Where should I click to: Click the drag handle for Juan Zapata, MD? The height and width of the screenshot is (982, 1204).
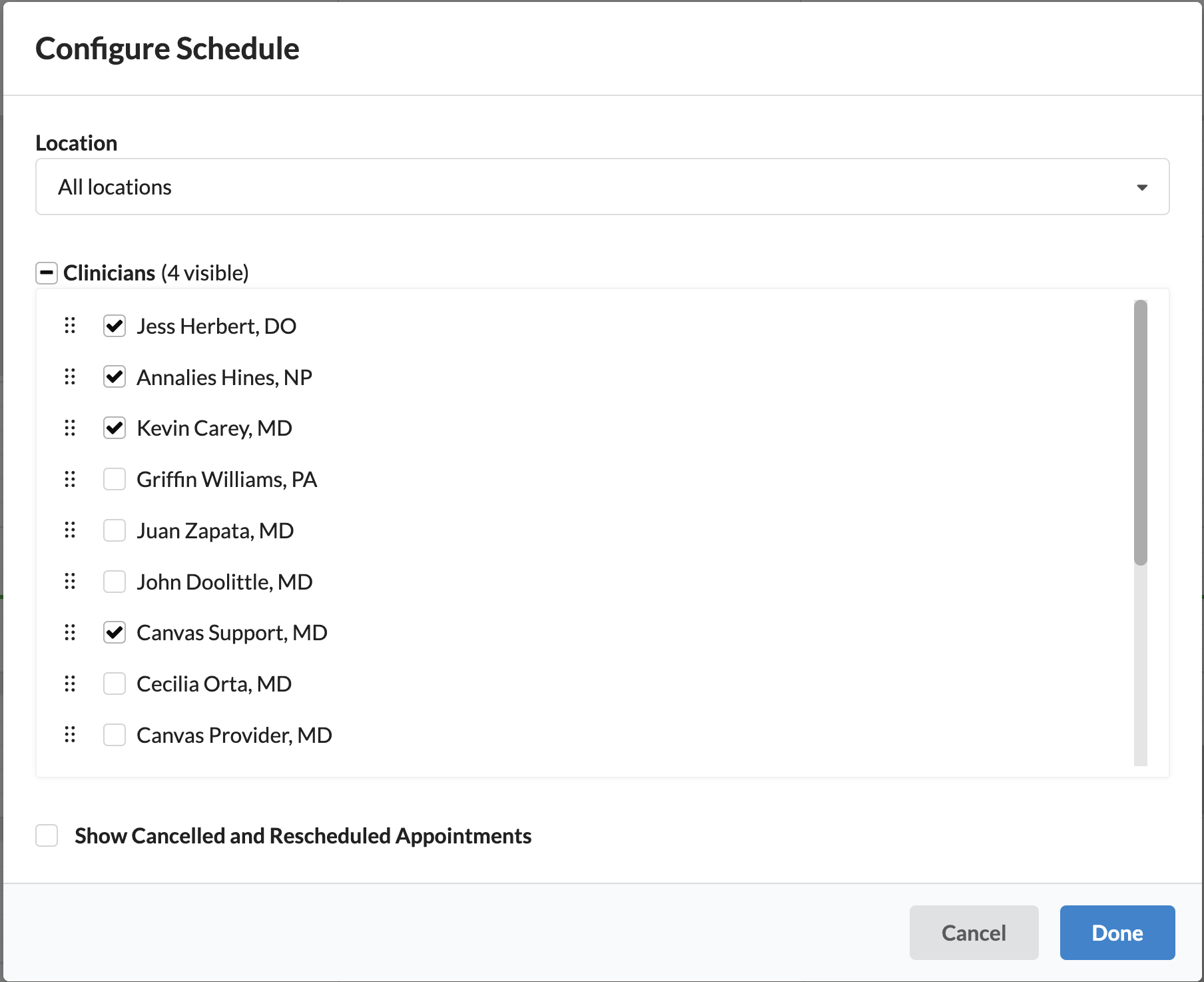coord(70,530)
